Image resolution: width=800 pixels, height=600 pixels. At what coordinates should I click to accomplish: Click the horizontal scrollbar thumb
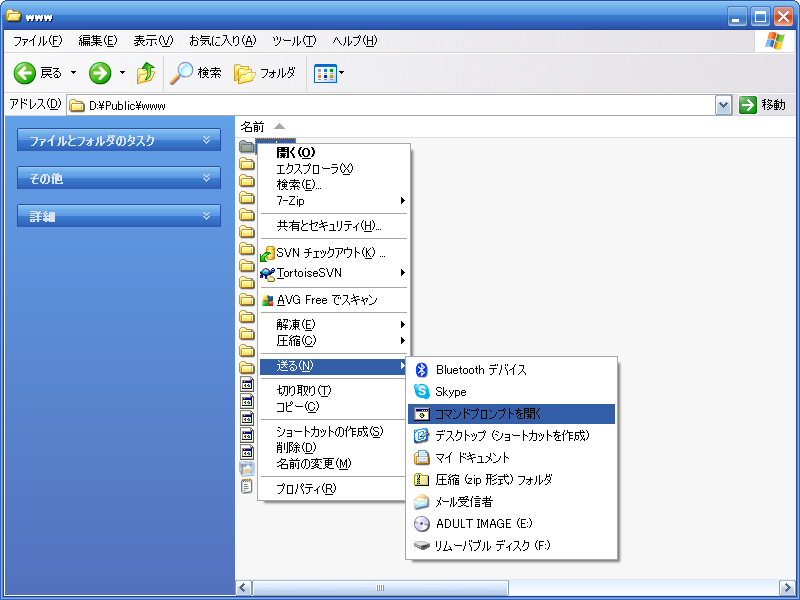pyautogui.click(x=380, y=588)
